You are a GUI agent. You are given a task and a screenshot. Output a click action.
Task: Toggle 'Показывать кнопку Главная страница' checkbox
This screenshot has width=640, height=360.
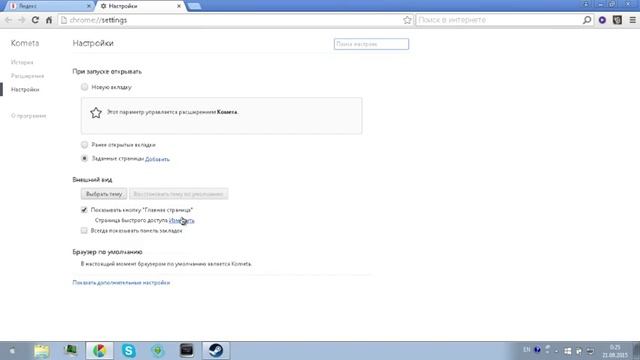point(84,210)
